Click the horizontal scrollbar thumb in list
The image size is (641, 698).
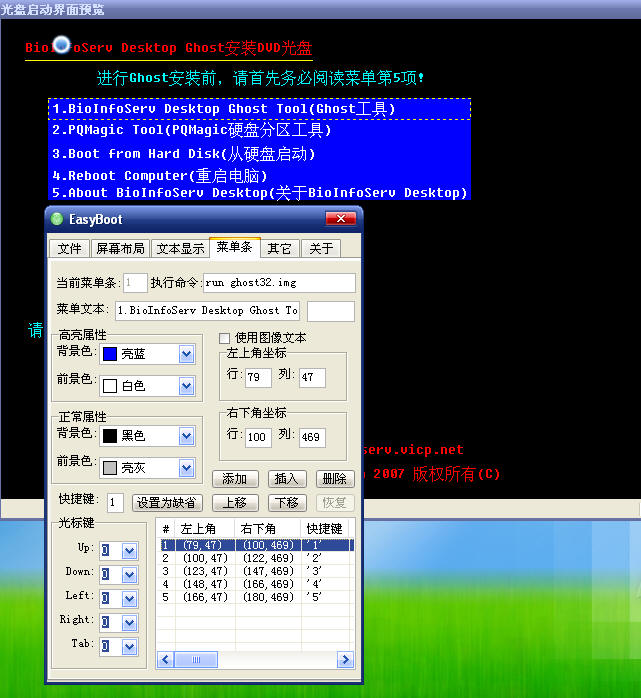(x=196, y=660)
